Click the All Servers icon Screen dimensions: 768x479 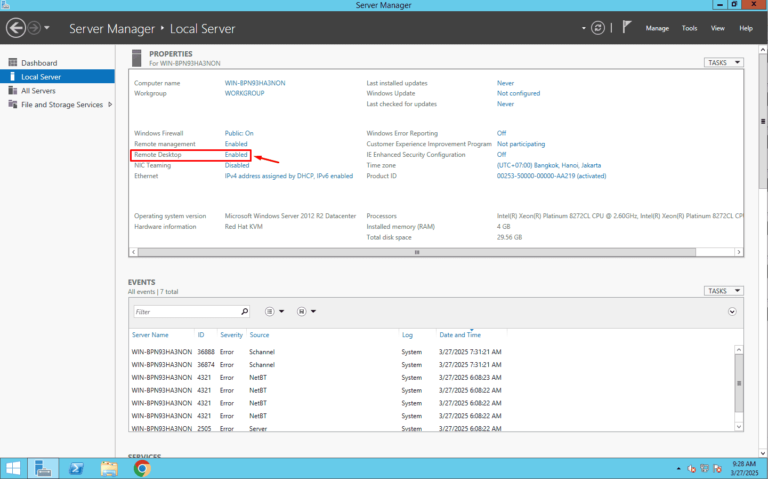[13, 91]
